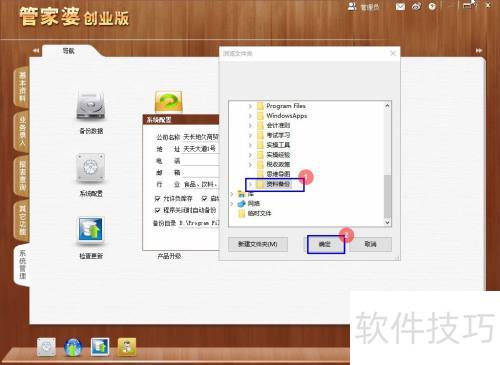The image size is (500, 365).
Task: Expand the WindowsApps folder node
Action: [x=250, y=116]
